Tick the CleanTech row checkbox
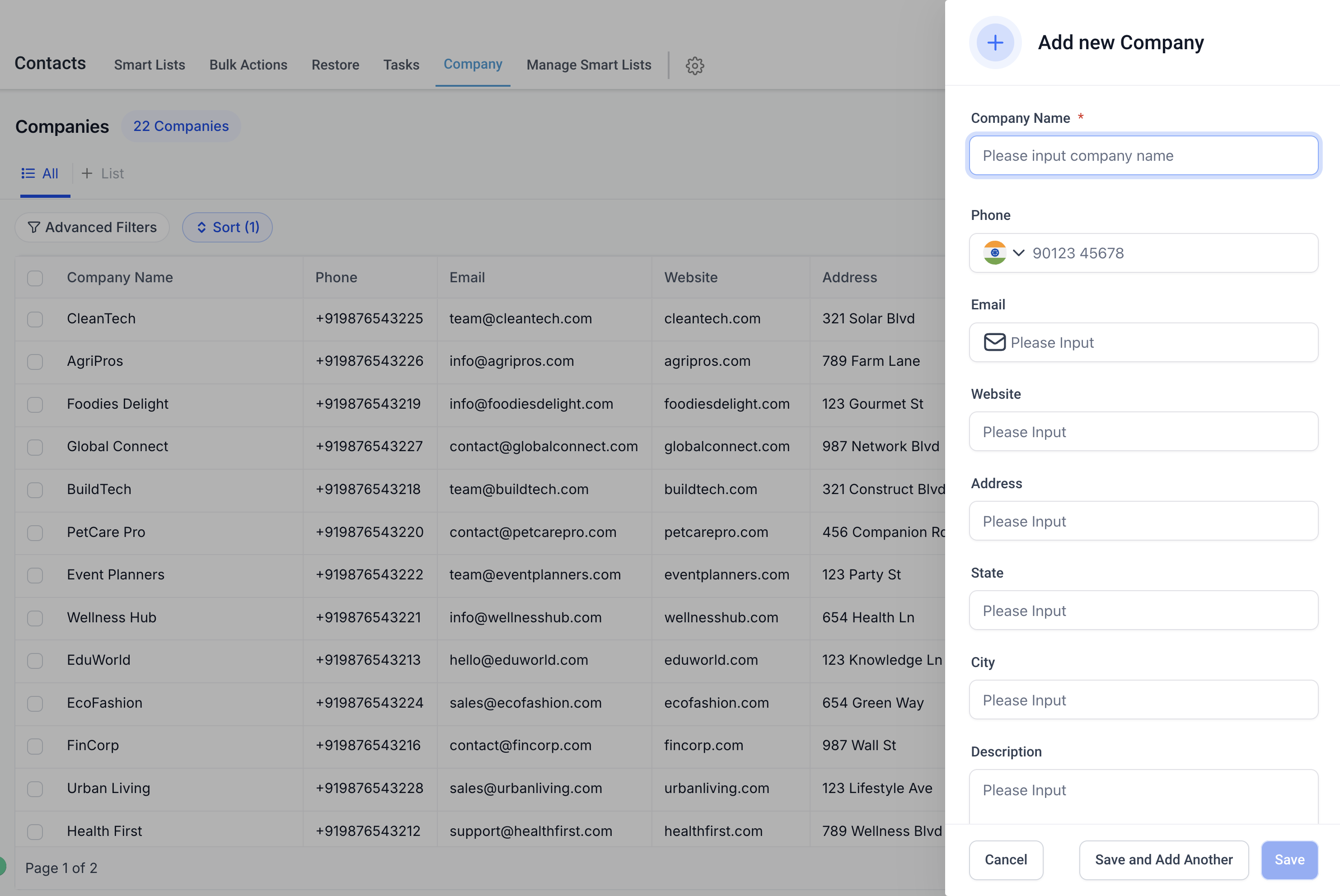1340x896 pixels. [35, 319]
